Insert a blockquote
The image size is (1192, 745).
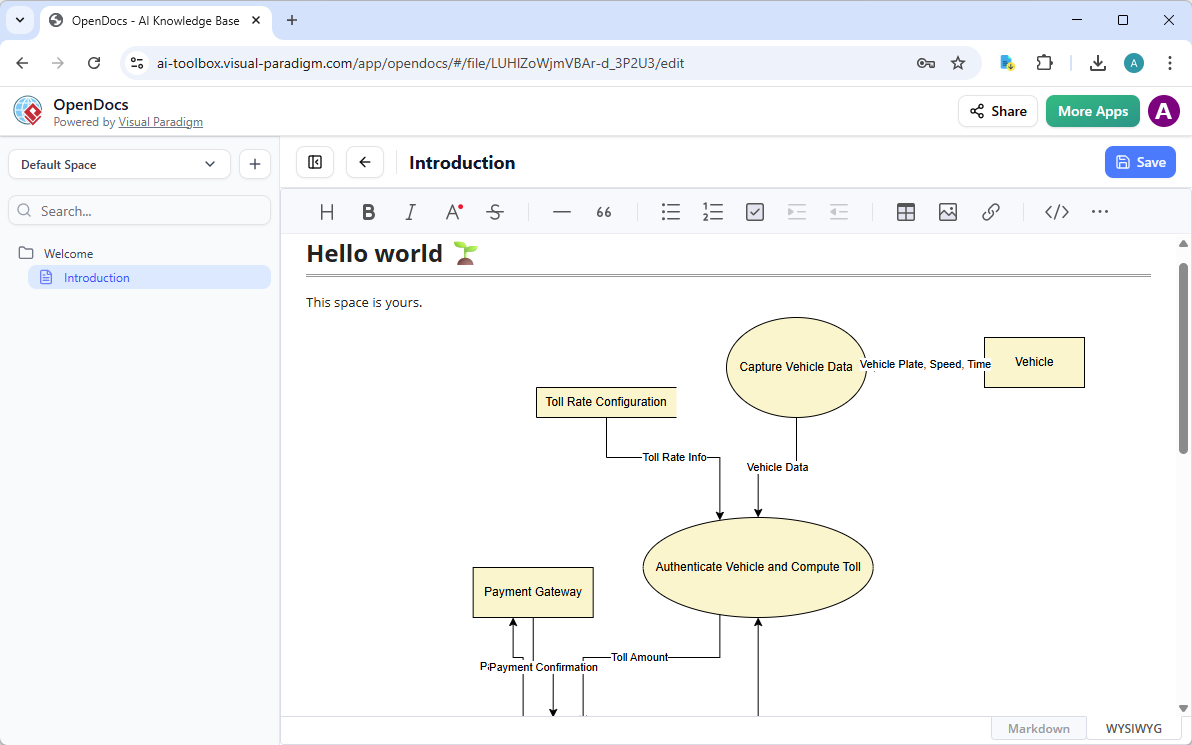(x=603, y=211)
